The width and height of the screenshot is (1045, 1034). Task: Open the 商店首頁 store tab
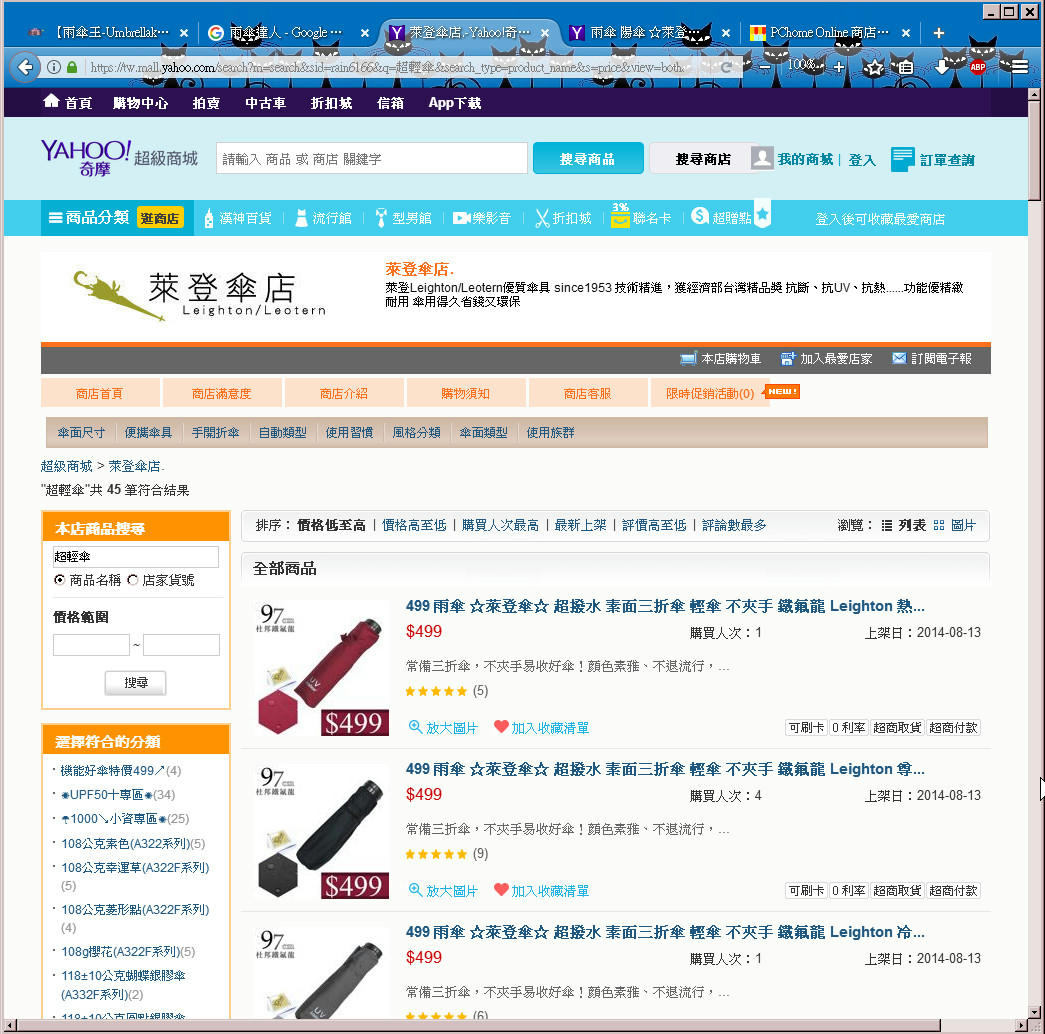[99, 393]
